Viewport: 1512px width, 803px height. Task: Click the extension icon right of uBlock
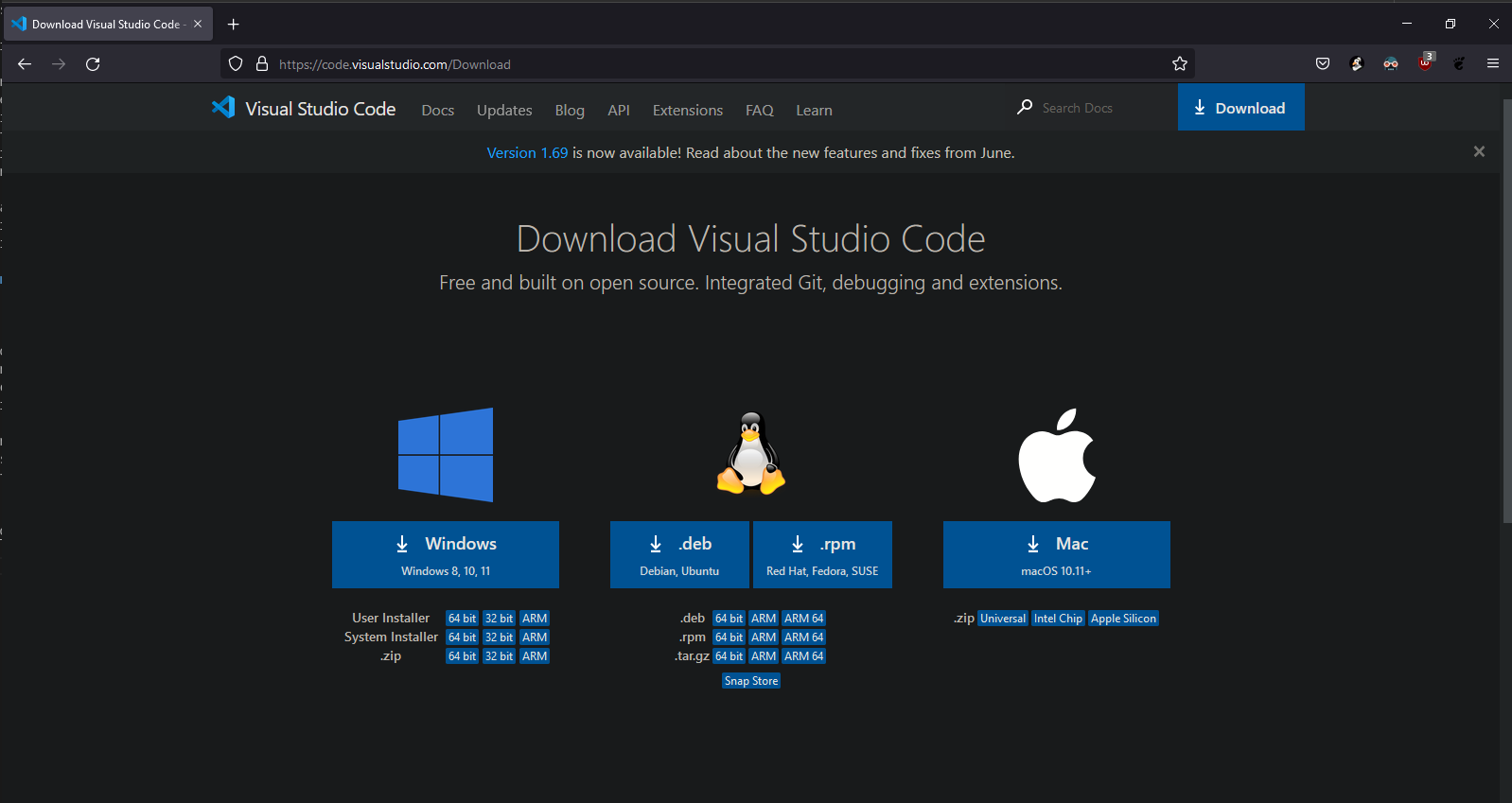1459,64
